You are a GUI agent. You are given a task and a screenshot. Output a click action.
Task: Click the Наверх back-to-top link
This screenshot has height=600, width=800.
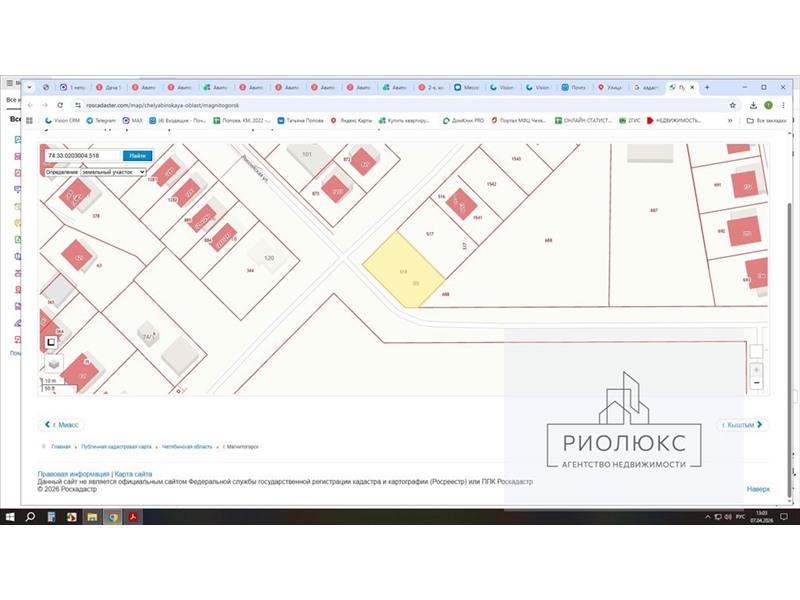(758, 489)
